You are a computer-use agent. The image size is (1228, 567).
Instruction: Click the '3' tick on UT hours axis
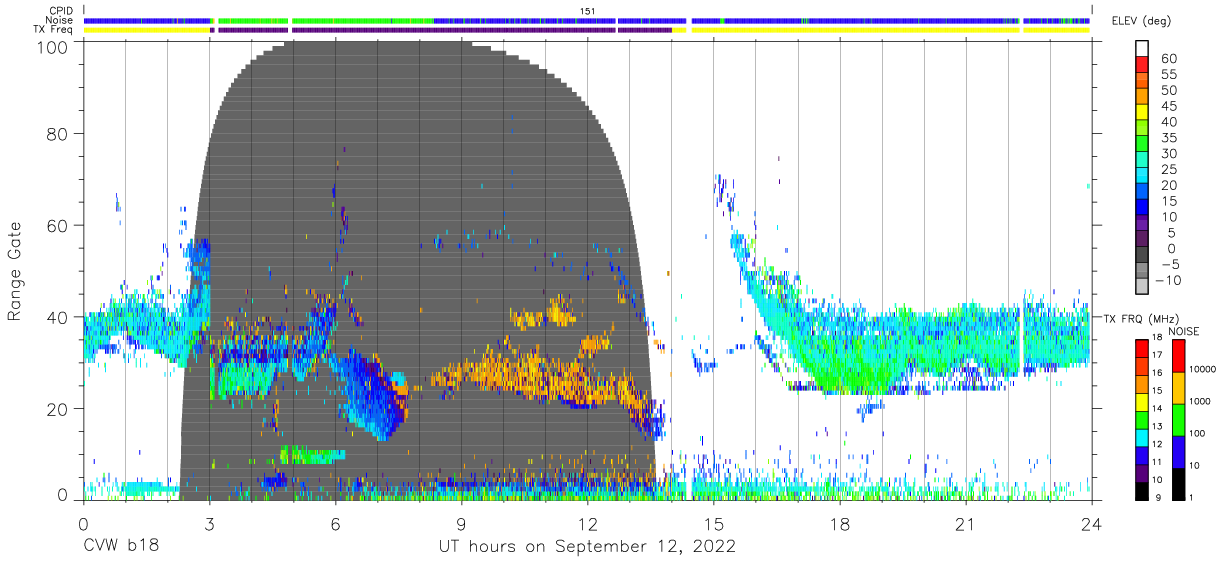pos(209,525)
